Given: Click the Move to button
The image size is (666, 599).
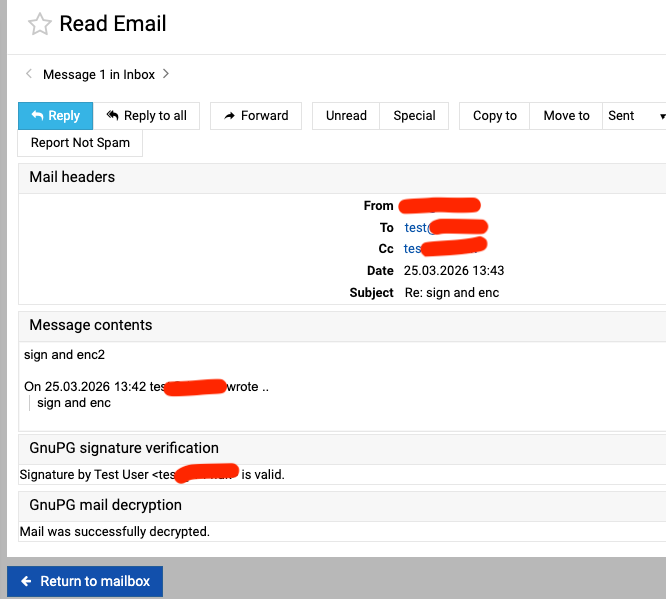Looking at the screenshot, I should [566, 116].
